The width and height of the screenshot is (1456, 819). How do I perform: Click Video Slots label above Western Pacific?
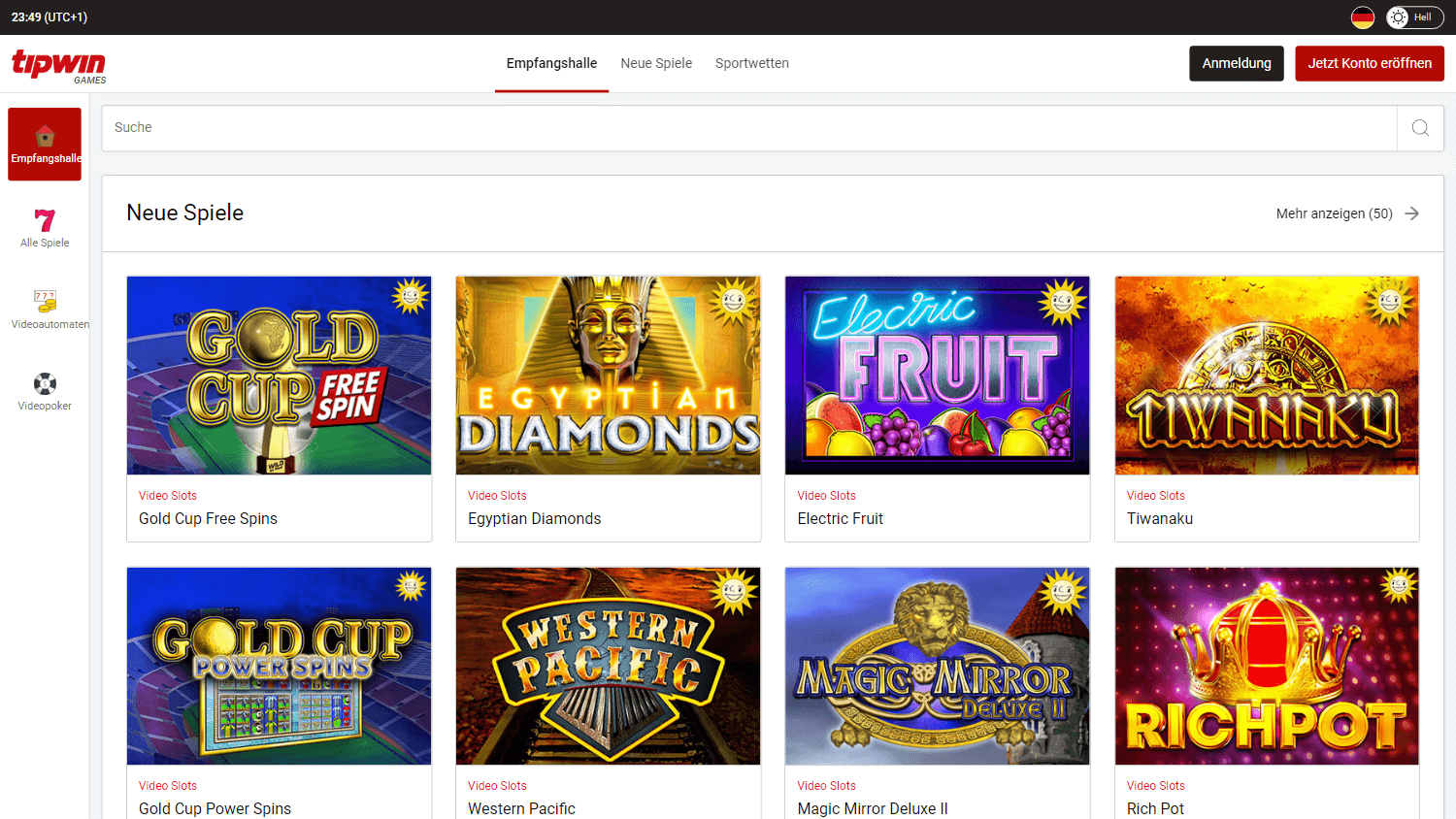point(497,786)
